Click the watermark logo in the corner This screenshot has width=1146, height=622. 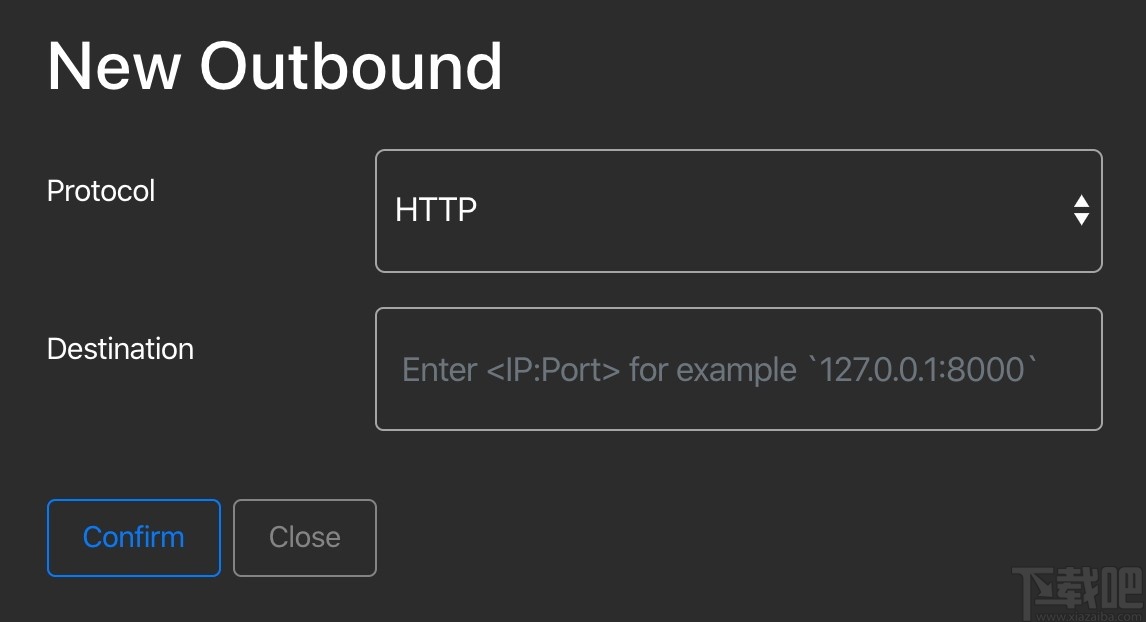click(x=1076, y=591)
